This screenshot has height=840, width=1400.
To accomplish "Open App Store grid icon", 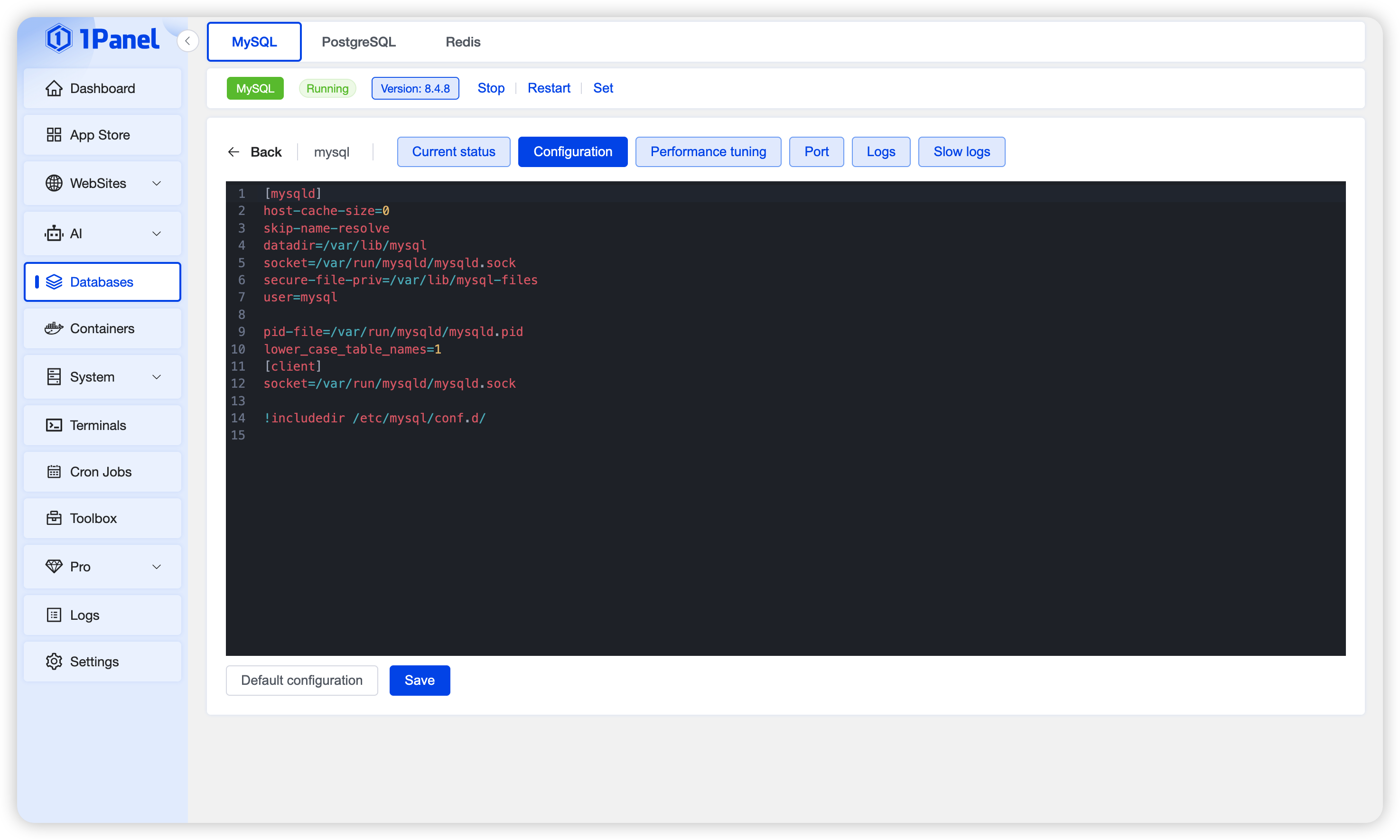I will 54,135.
